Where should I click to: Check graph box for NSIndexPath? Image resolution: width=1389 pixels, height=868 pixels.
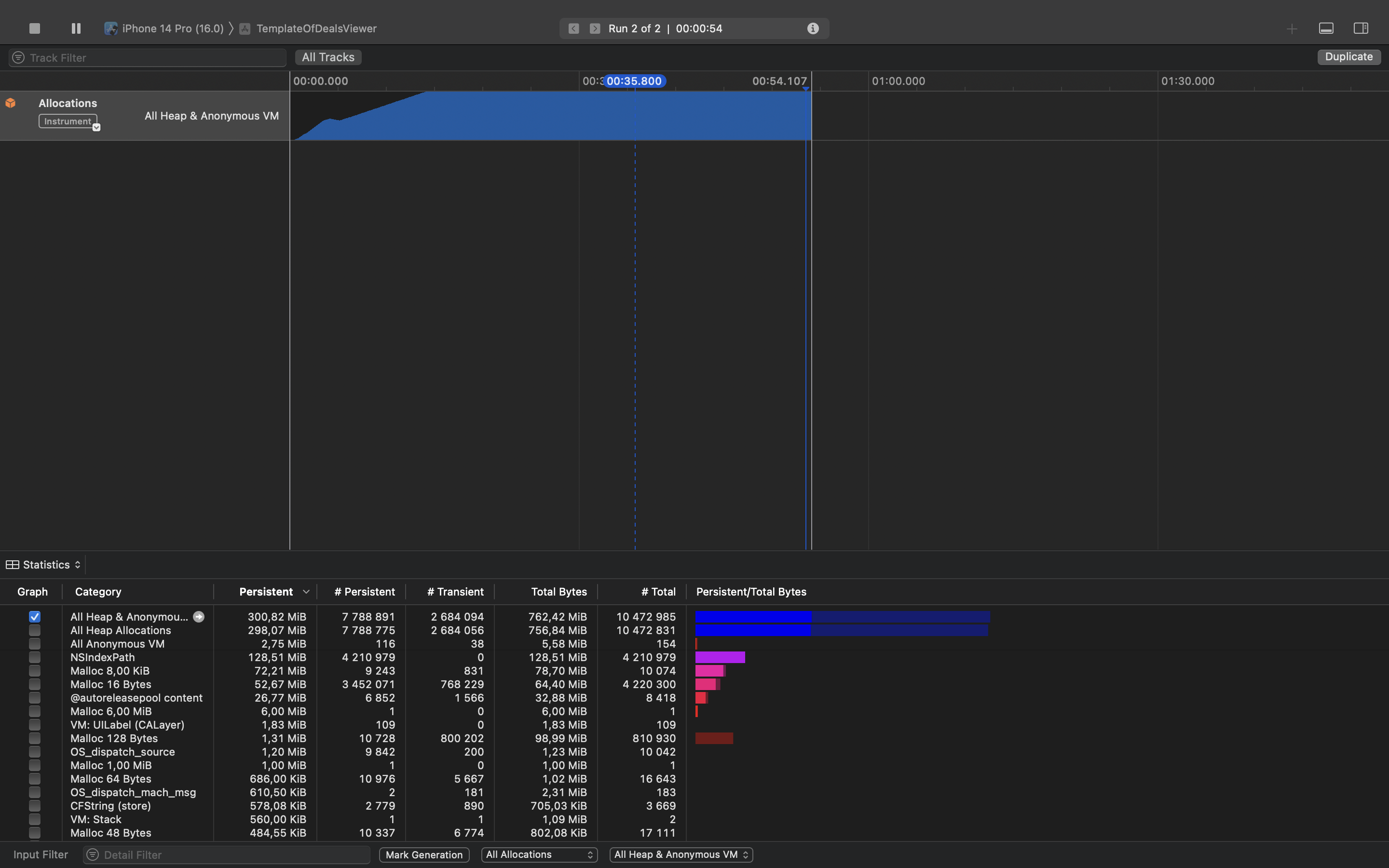click(34, 657)
